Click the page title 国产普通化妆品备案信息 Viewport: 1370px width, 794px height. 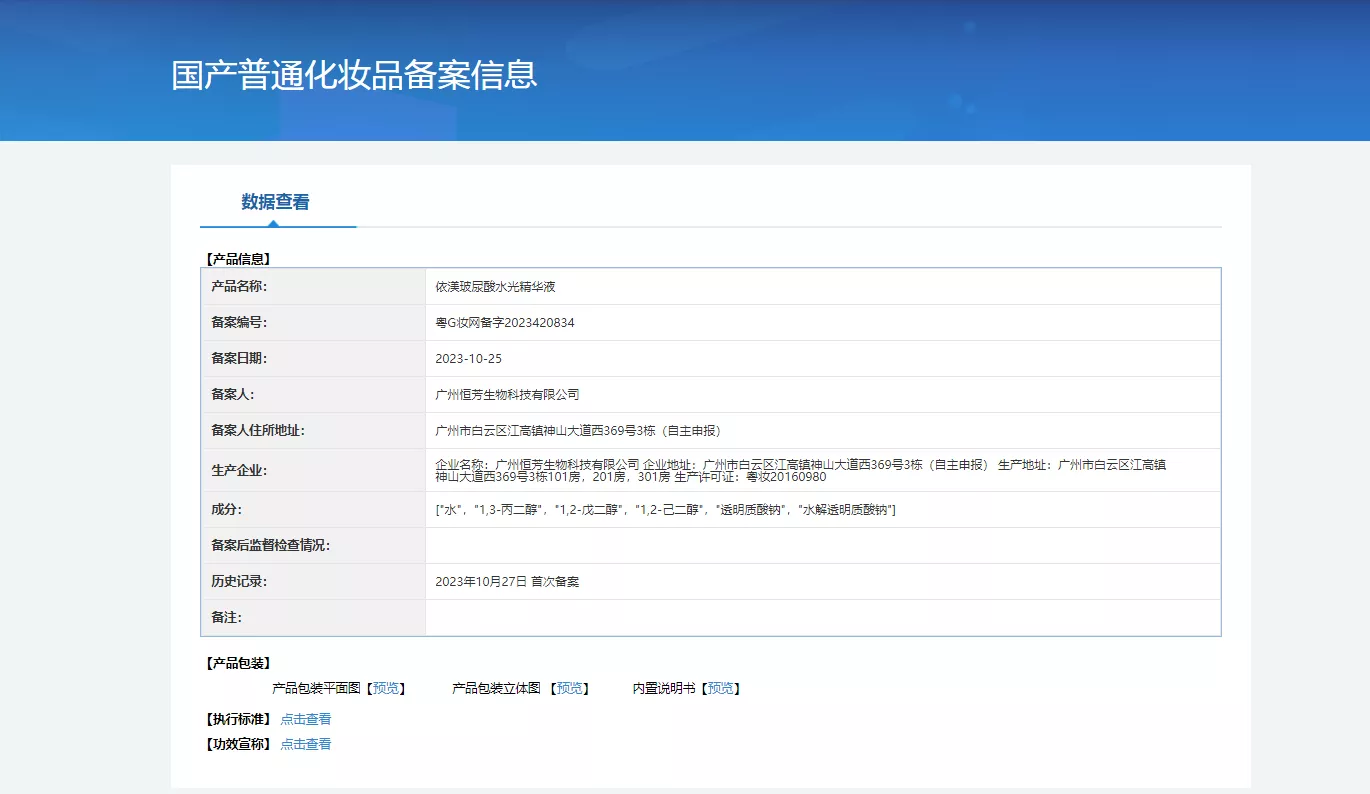354,75
